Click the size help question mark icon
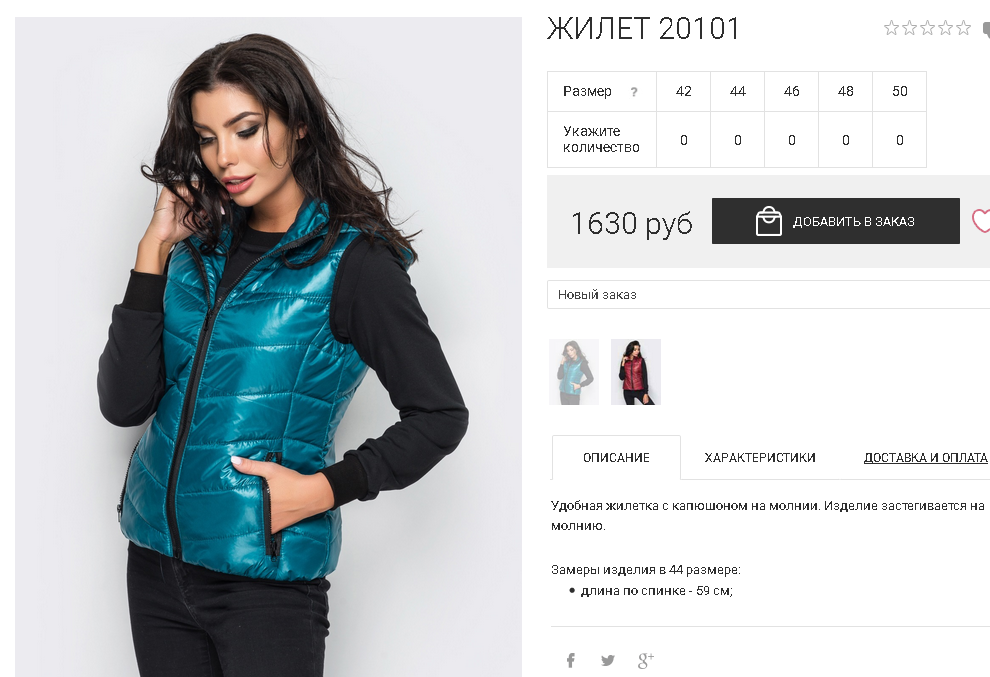The height and width of the screenshot is (677, 990). coord(634,92)
